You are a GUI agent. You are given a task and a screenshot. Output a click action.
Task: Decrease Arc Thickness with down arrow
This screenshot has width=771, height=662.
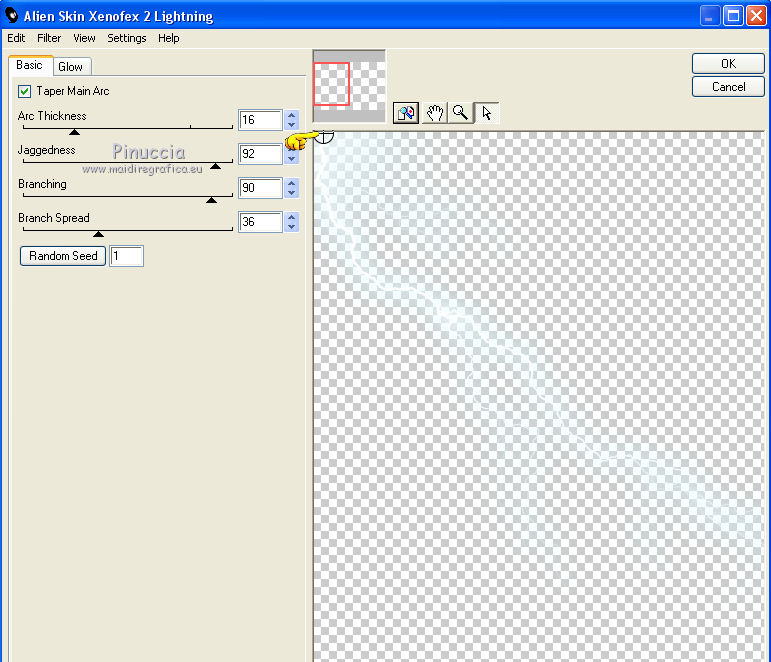292,125
